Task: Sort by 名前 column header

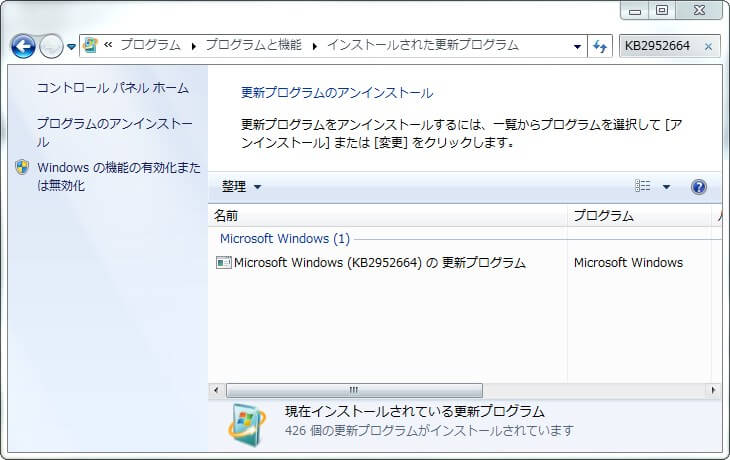Action: click(387, 216)
